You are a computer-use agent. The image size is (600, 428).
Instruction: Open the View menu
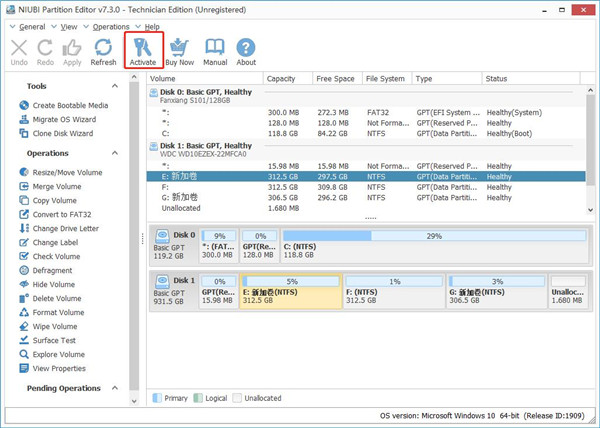[67, 26]
